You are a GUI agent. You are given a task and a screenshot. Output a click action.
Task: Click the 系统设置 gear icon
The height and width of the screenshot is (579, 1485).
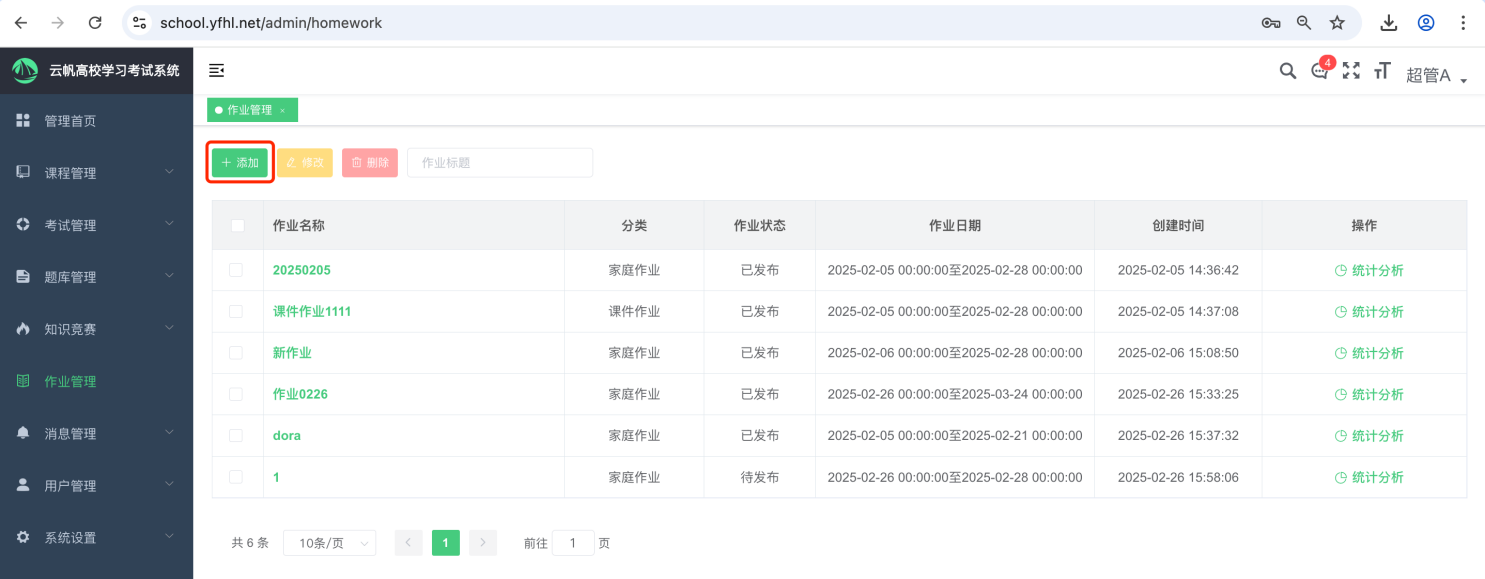[23, 537]
